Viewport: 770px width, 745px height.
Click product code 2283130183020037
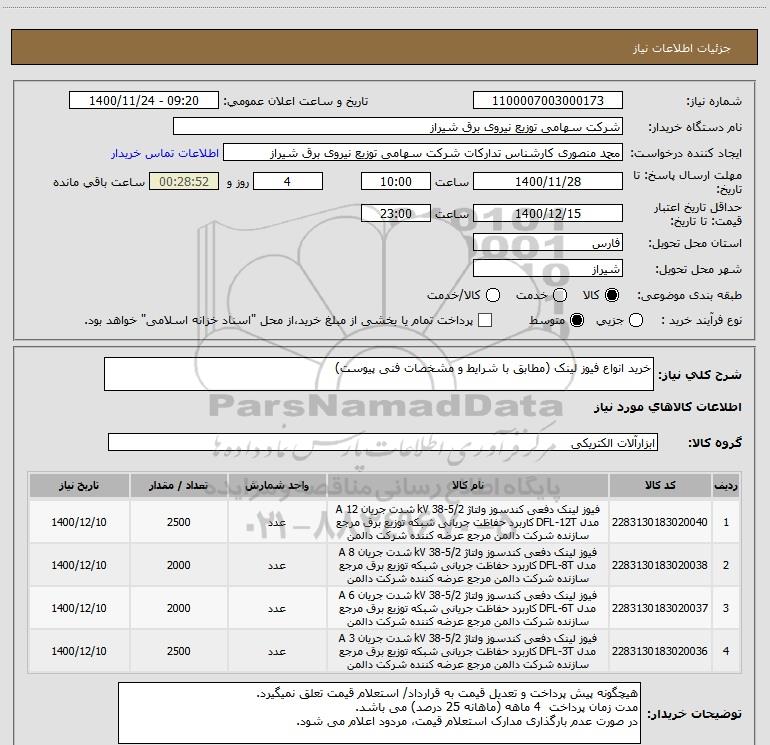click(x=660, y=608)
